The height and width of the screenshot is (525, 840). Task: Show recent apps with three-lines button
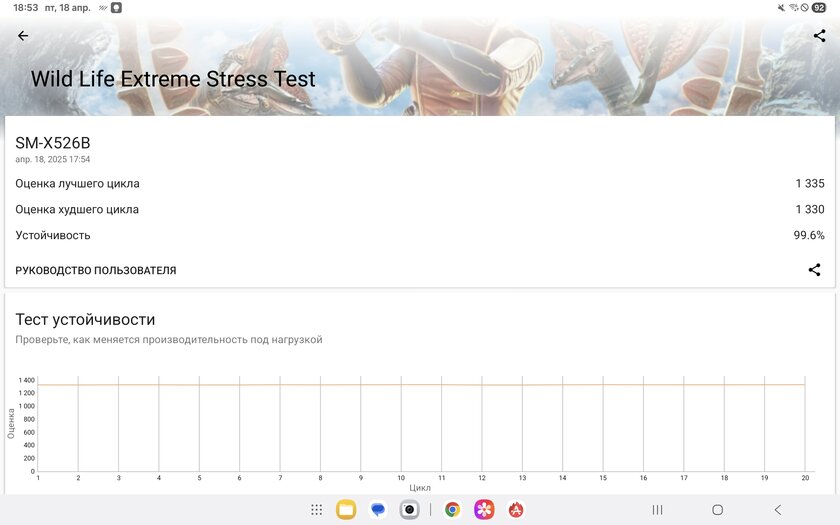(657, 509)
